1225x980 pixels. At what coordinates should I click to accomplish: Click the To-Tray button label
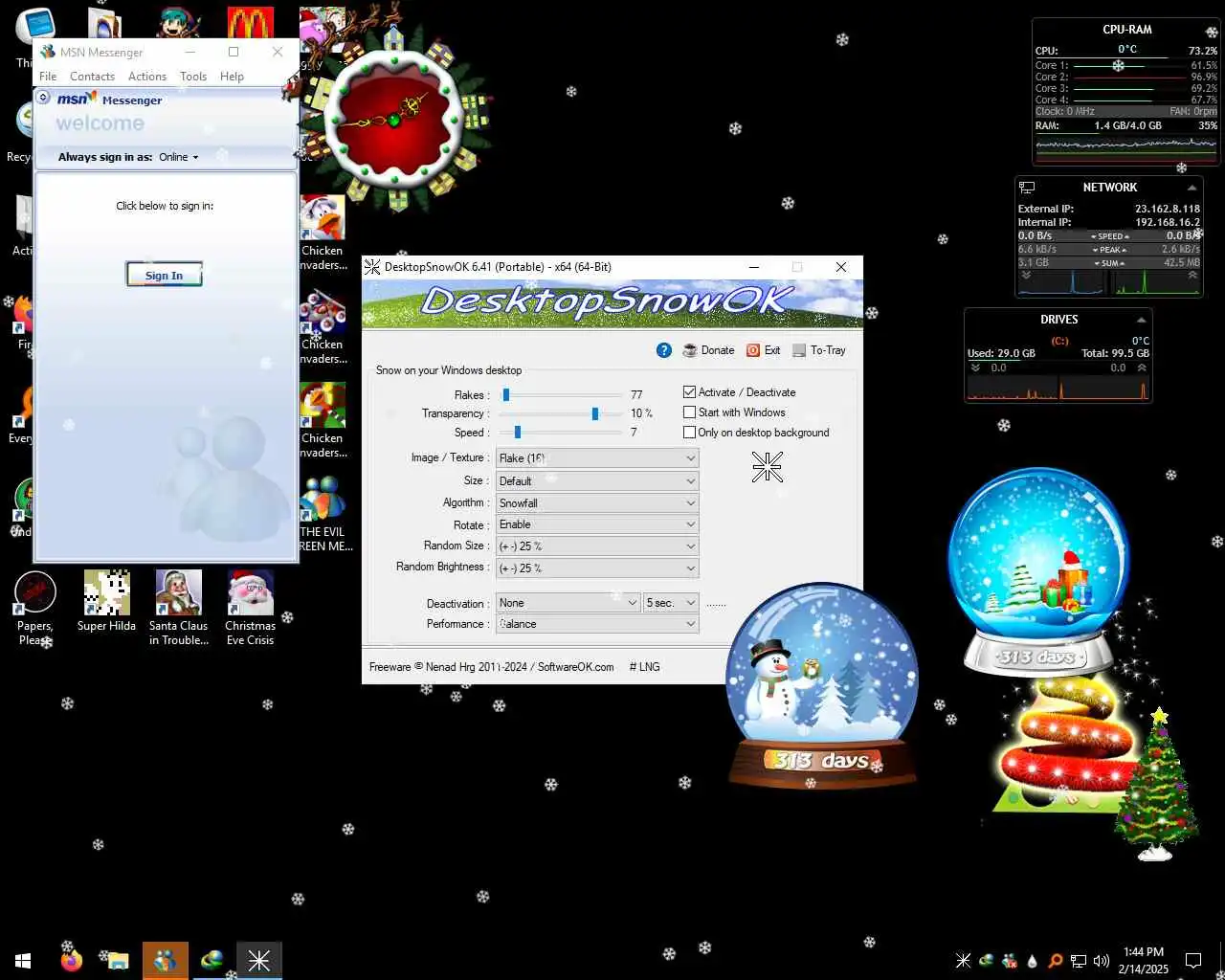tap(828, 350)
